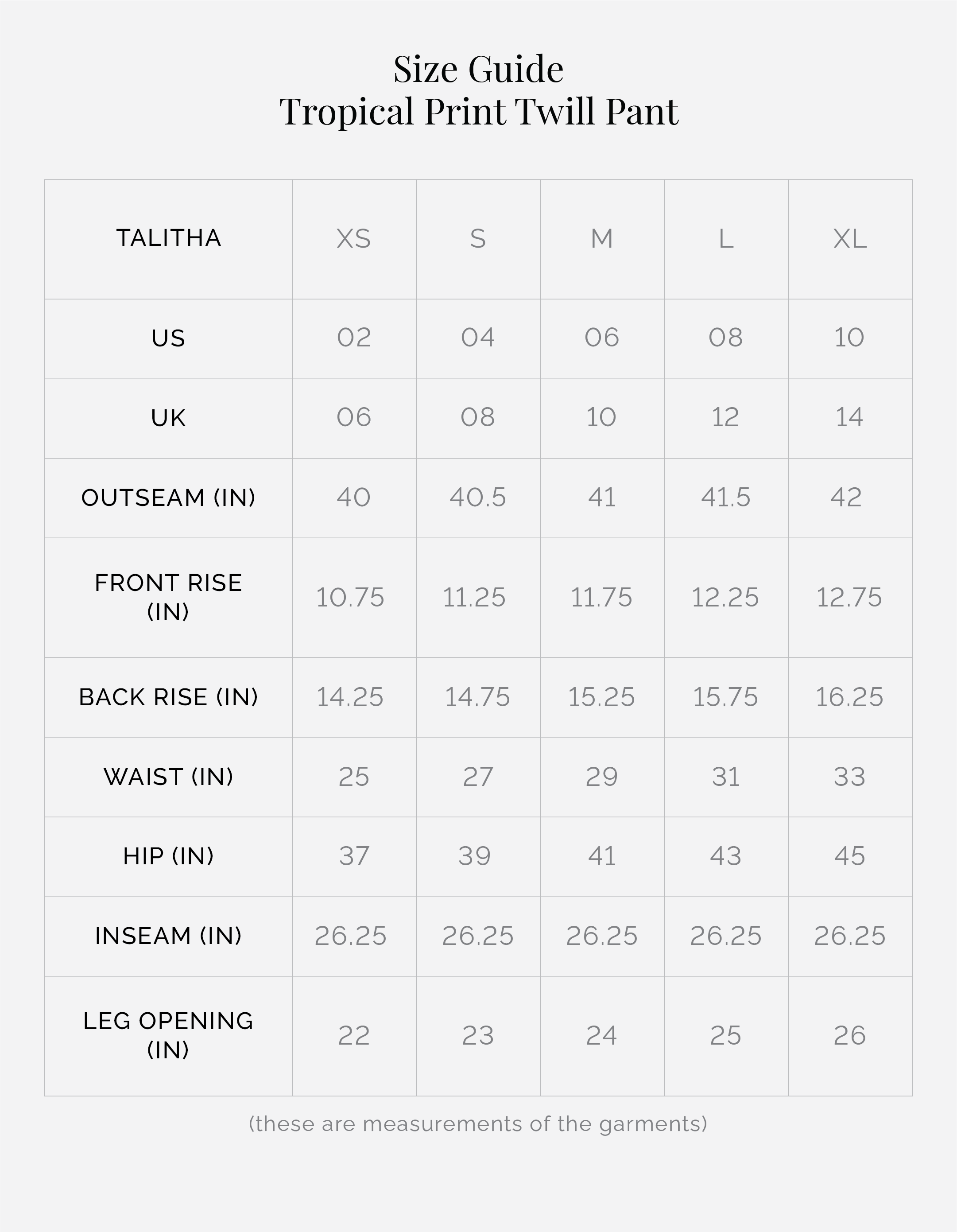The height and width of the screenshot is (1232, 957).
Task: Select the UK row label
Action: tap(168, 418)
